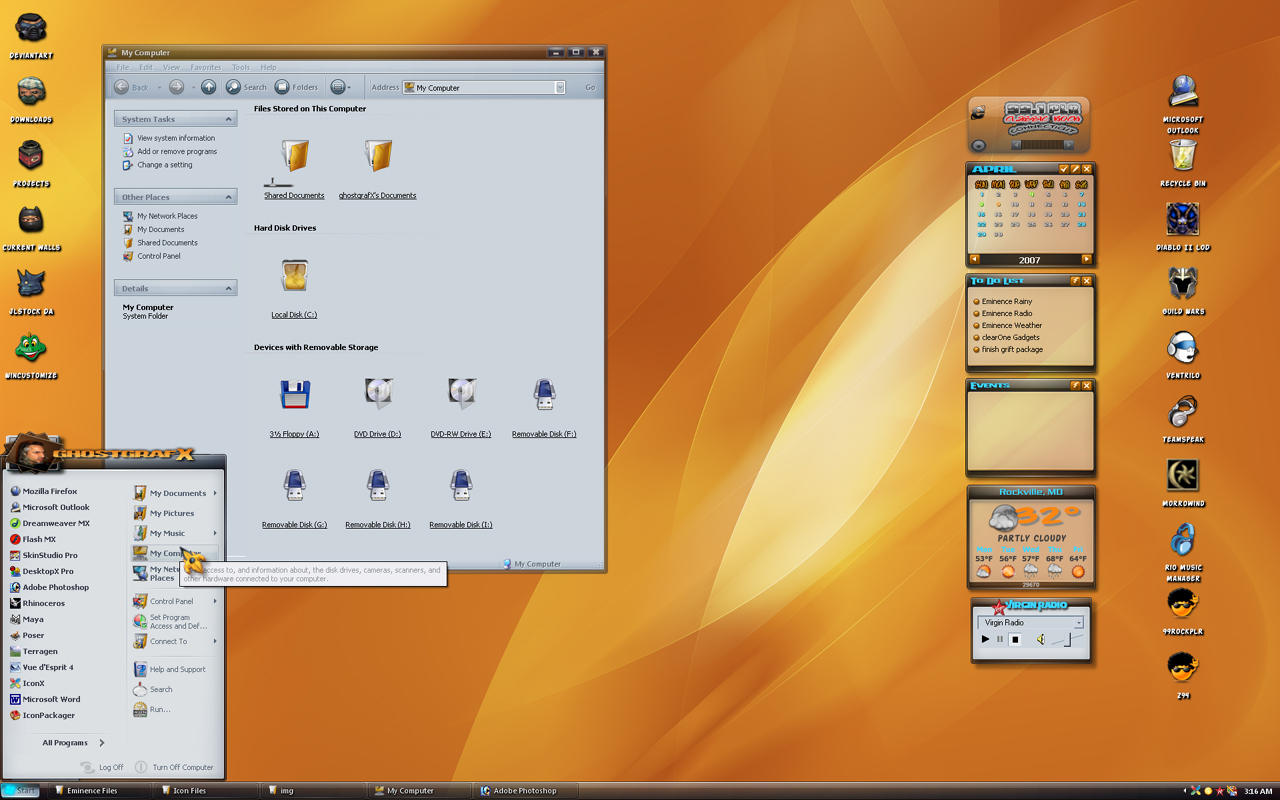Click the Up folder toolbar button
Image resolution: width=1280 pixels, height=800 pixels.
point(208,87)
